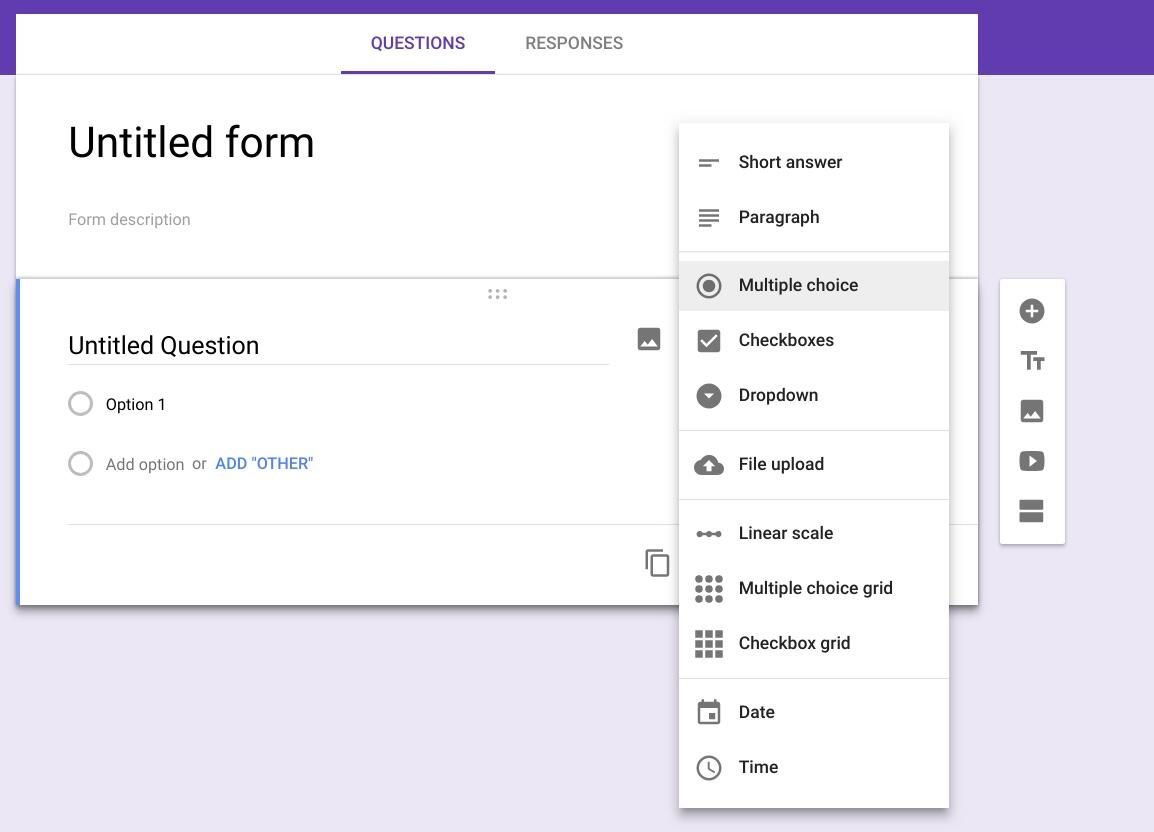
Task: Select the Option 1 radio button
Action: [80, 403]
